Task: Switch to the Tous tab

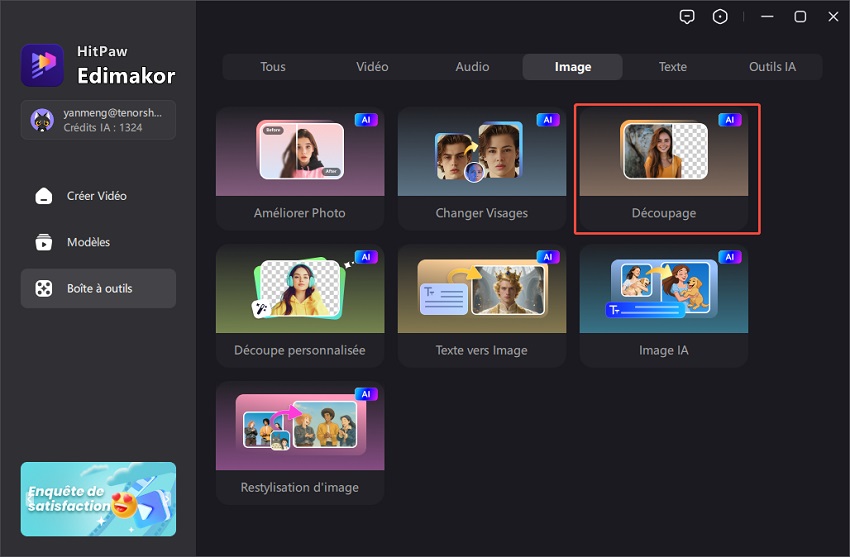Action: (272, 67)
